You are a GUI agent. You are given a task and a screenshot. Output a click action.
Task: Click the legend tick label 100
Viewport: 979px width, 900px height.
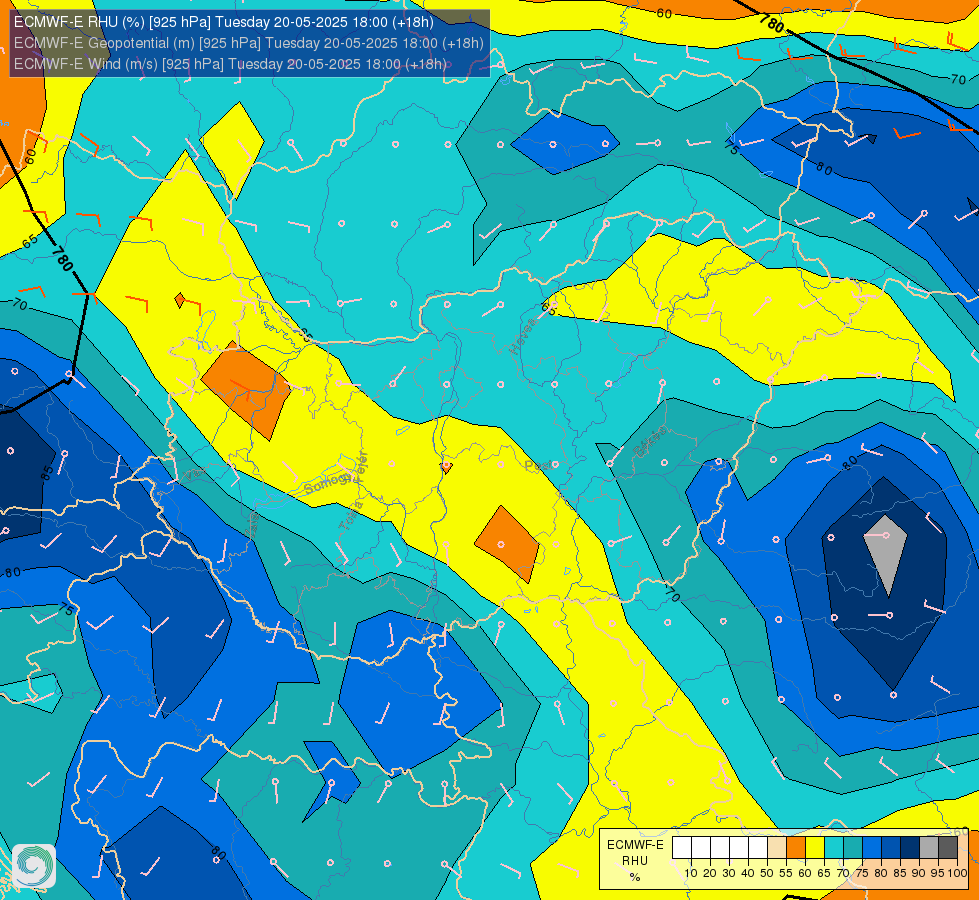[958, 873]
